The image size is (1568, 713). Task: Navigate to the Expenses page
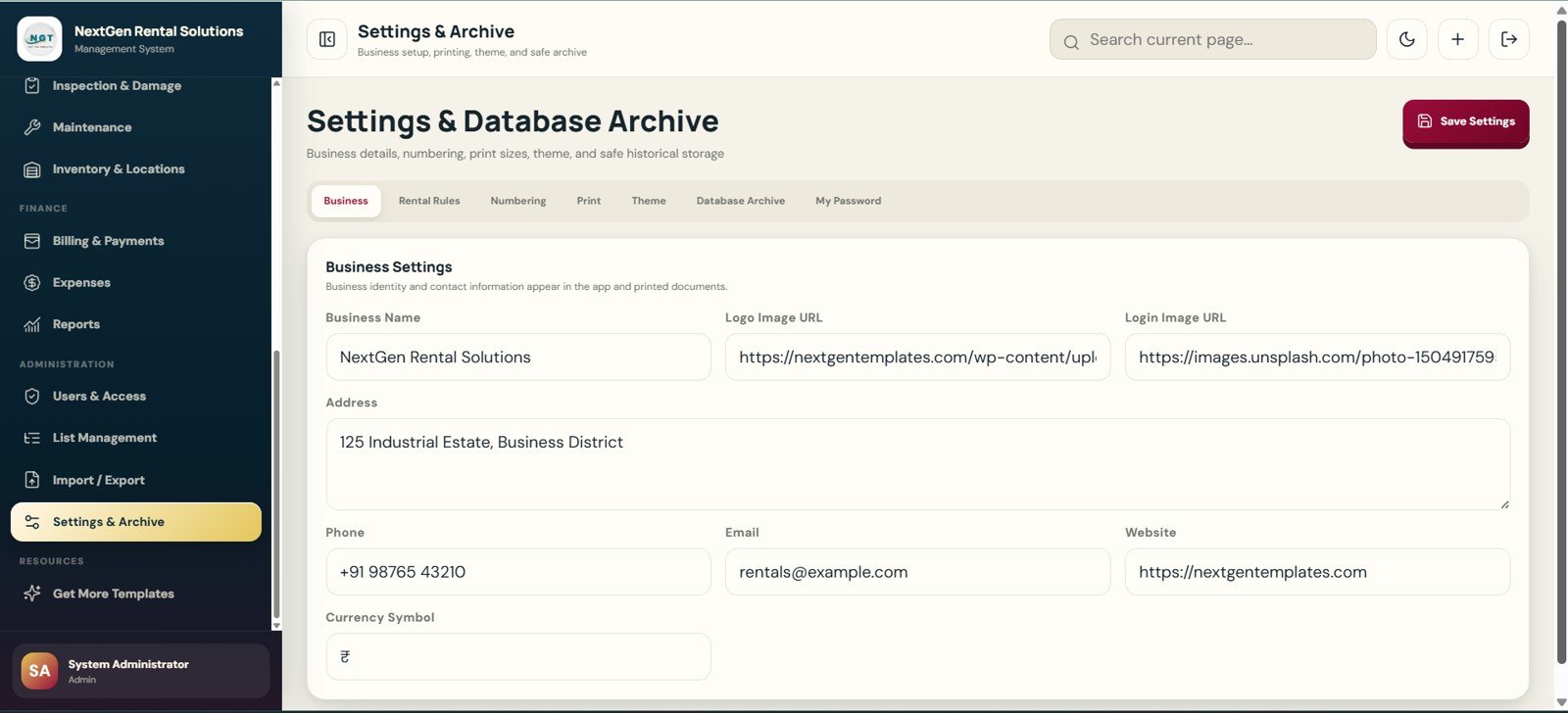click(136, 283)
